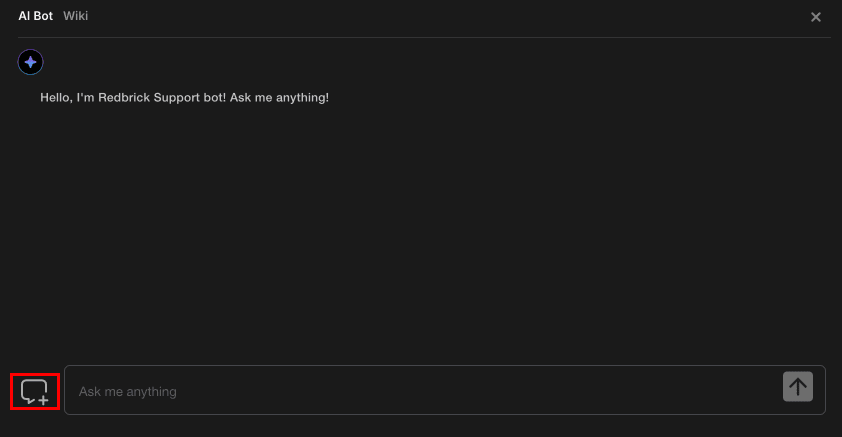
Task: Click the bot greeting message text
Action: coord(184,98)
